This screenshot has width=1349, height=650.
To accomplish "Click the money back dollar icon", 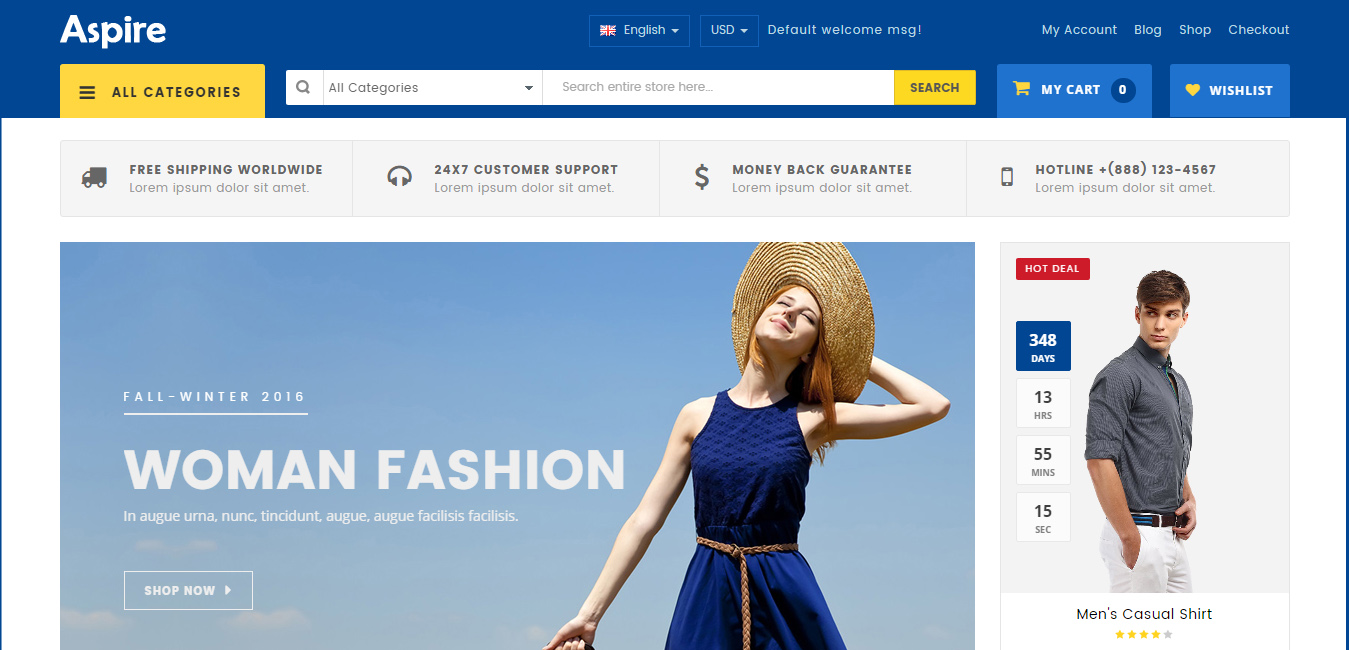I will (702, 177).
